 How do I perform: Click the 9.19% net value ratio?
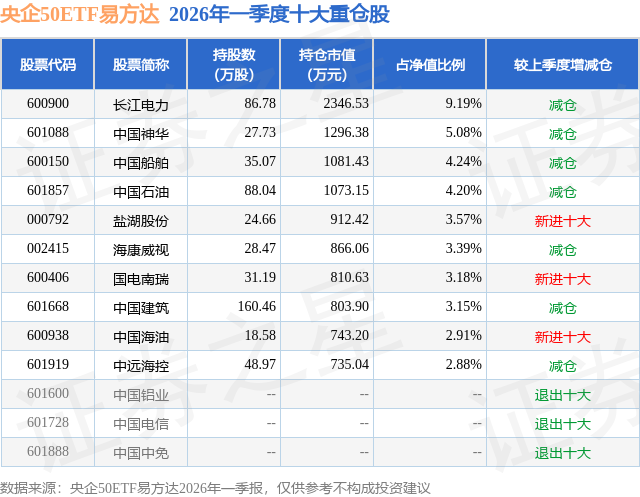pyautogui.click(x=463, y=104)
